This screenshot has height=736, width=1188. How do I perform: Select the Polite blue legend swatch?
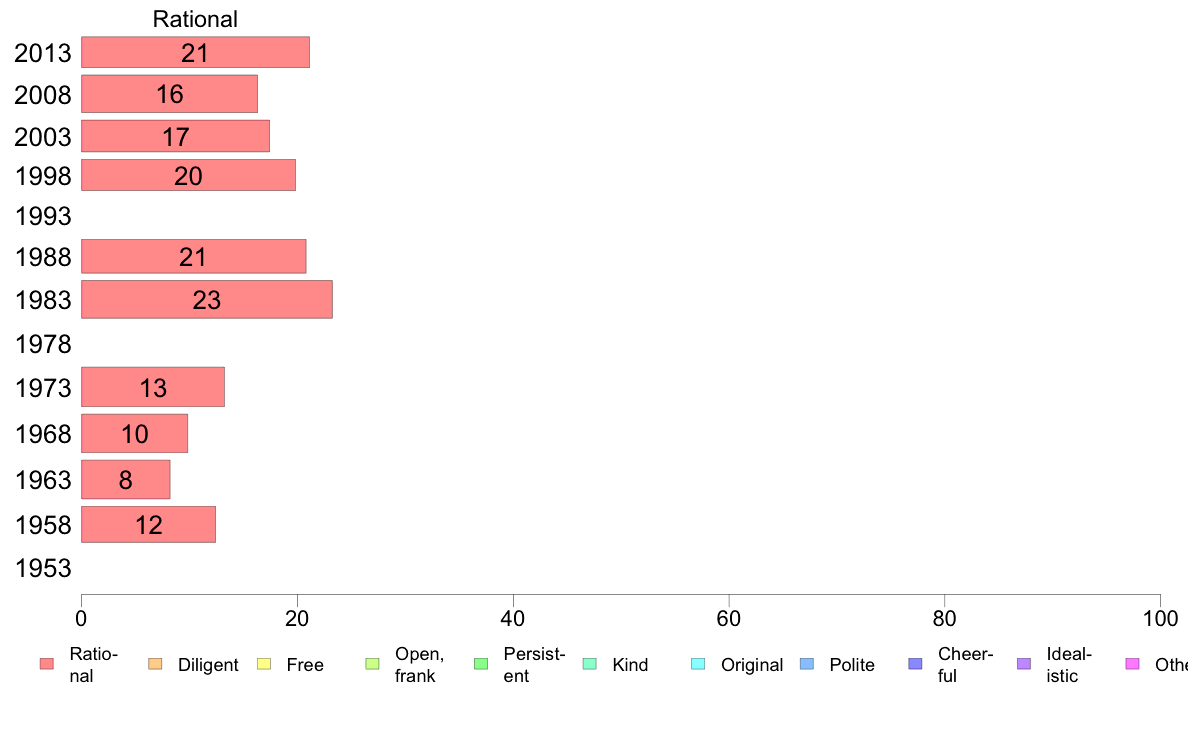pos(807,664)
